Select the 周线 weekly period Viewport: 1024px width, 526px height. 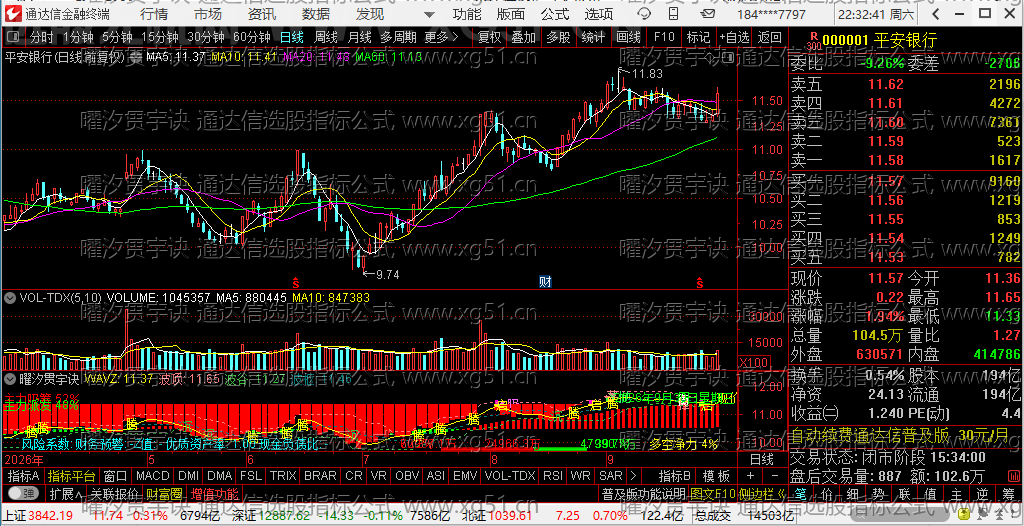click(x=325, y=37)
